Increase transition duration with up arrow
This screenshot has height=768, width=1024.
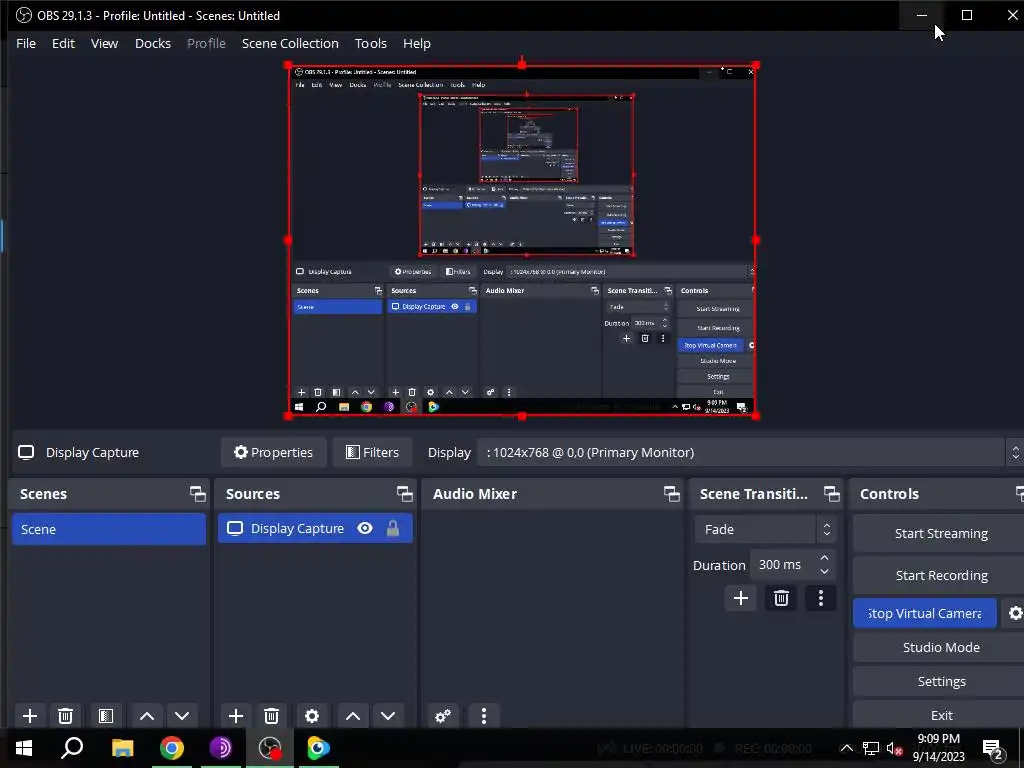click(824, 558)
